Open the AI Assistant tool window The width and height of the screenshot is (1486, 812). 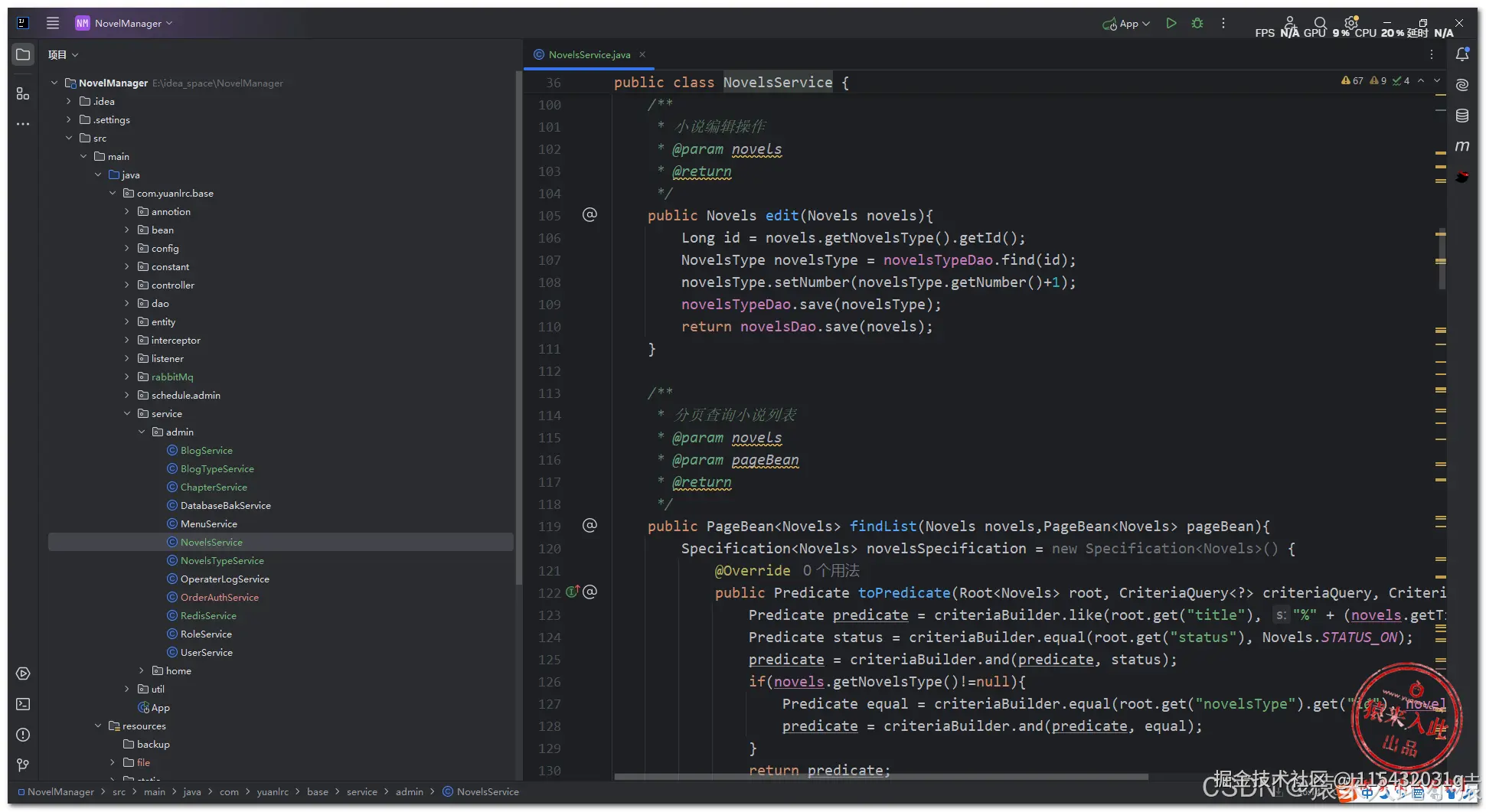coord(1462,85)
